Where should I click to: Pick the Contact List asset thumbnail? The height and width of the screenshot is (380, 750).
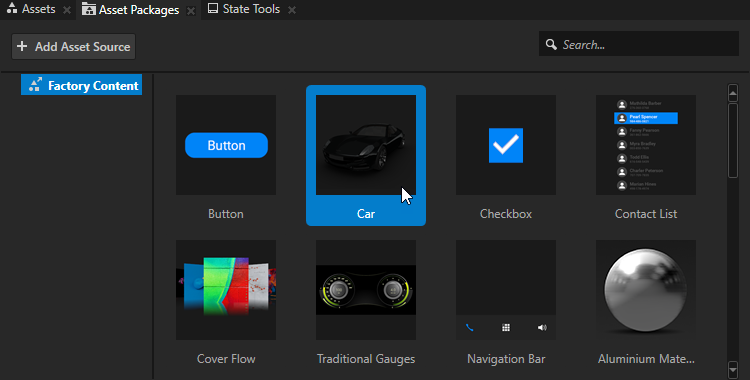646,145
